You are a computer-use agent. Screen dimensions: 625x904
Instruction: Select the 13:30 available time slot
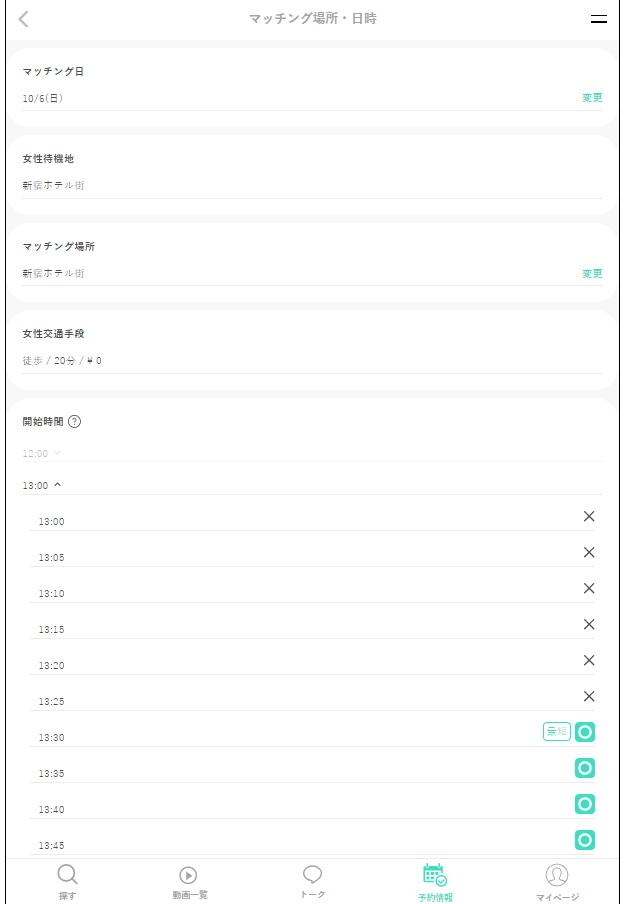585,732
